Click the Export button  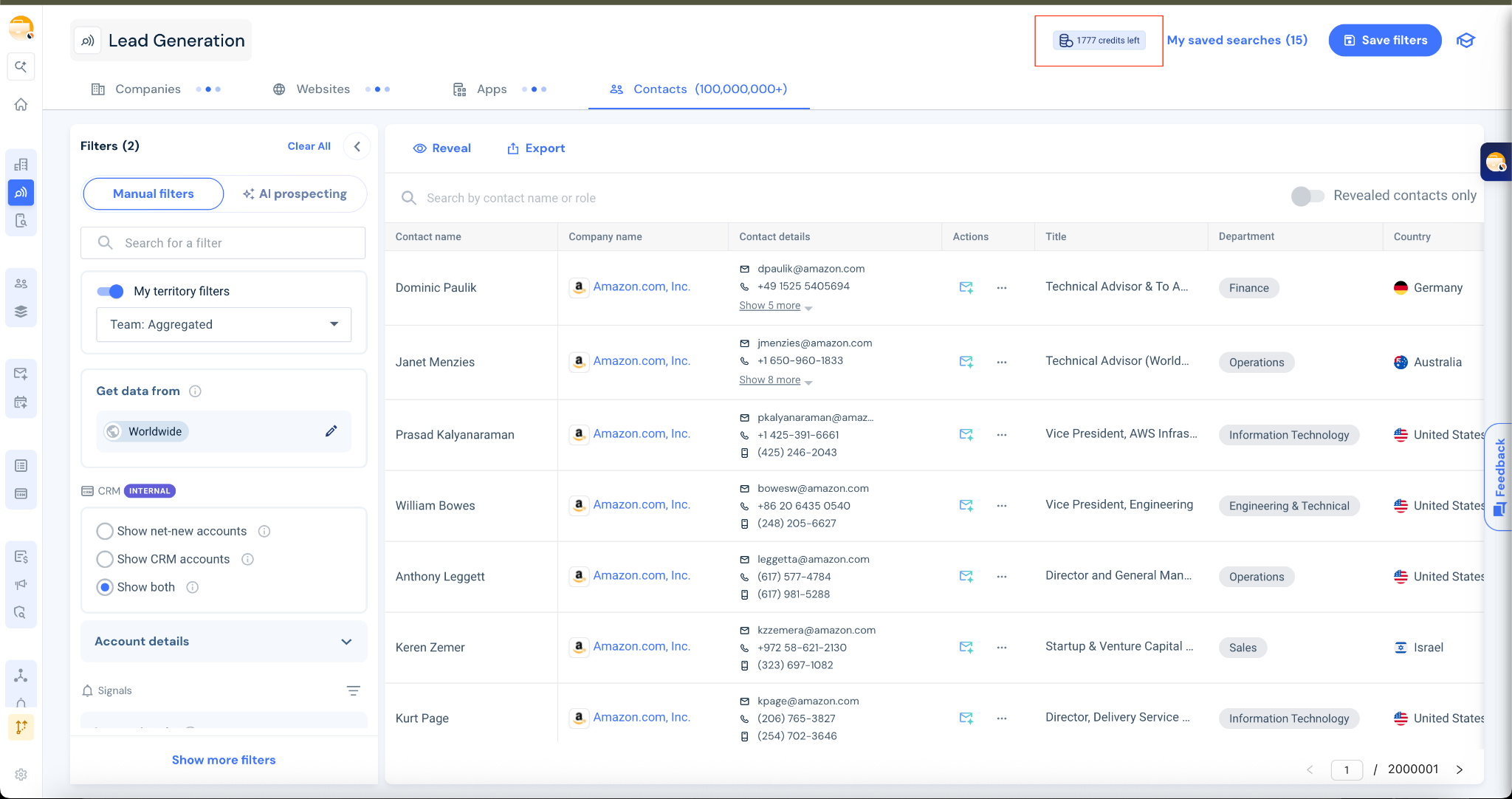pos(536,148)
